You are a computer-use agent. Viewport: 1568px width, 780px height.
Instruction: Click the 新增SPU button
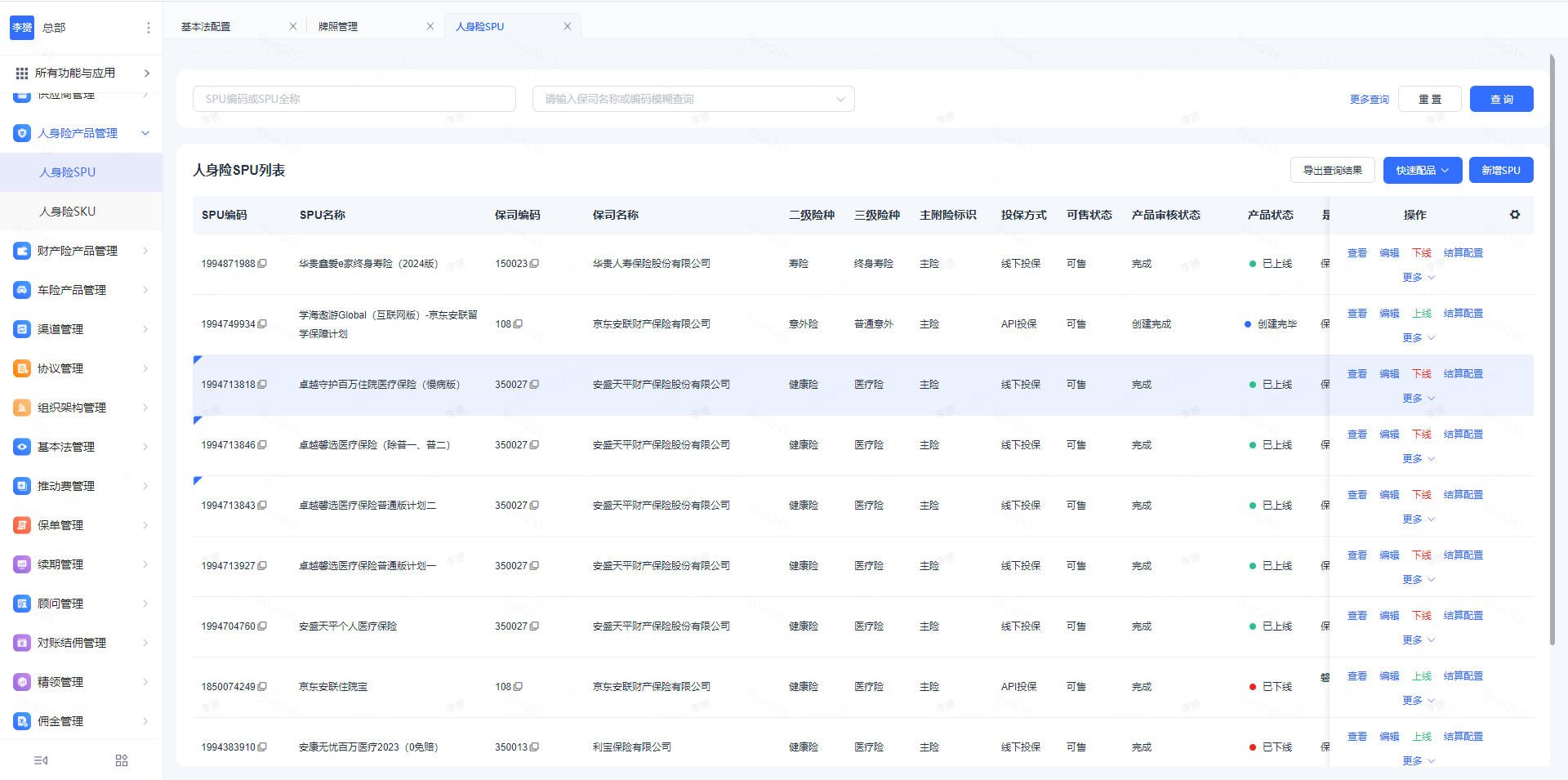(x=1500, y=171)
